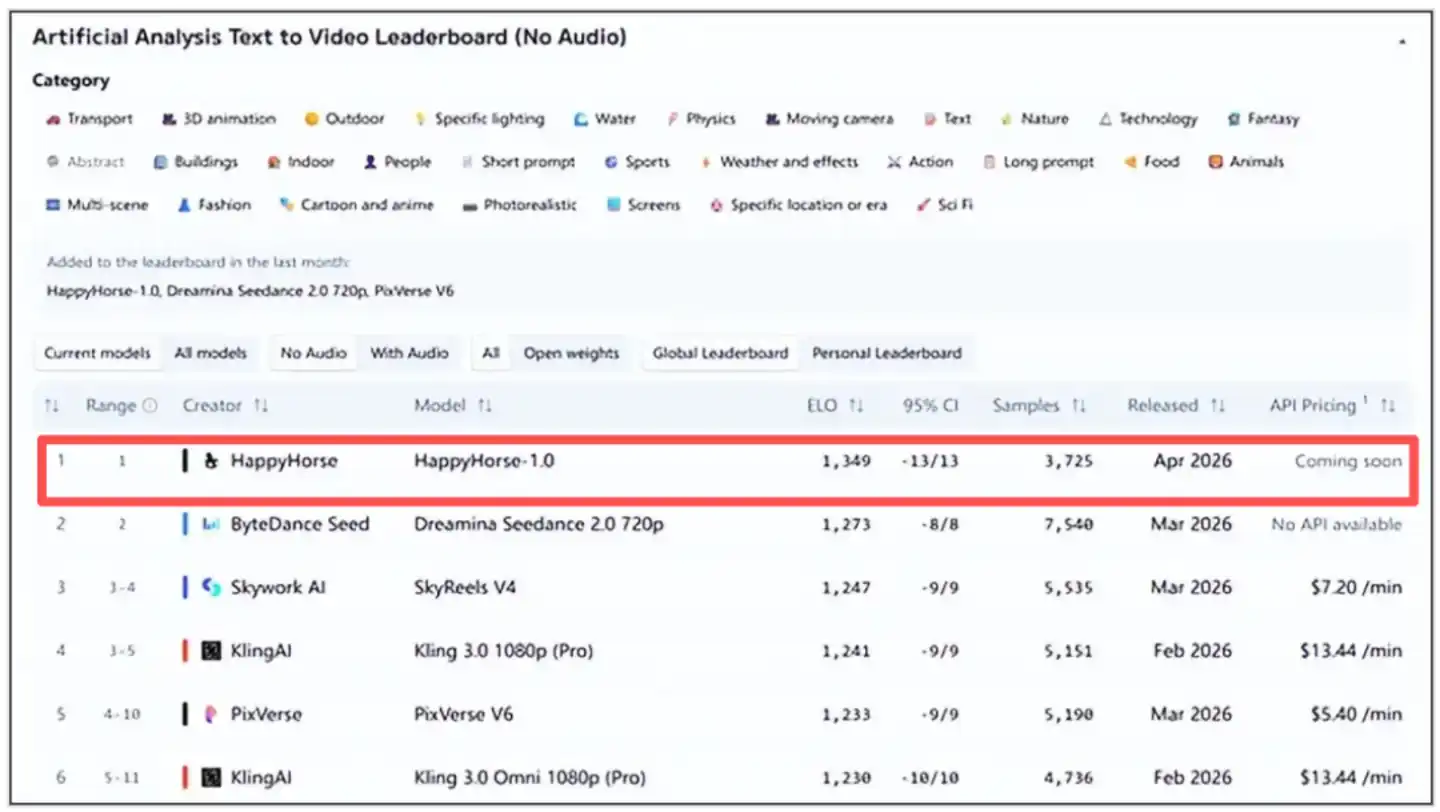Screen dimensions: 1440x812
Task: Click the HappyHorse creator logo
Action: 211,461
